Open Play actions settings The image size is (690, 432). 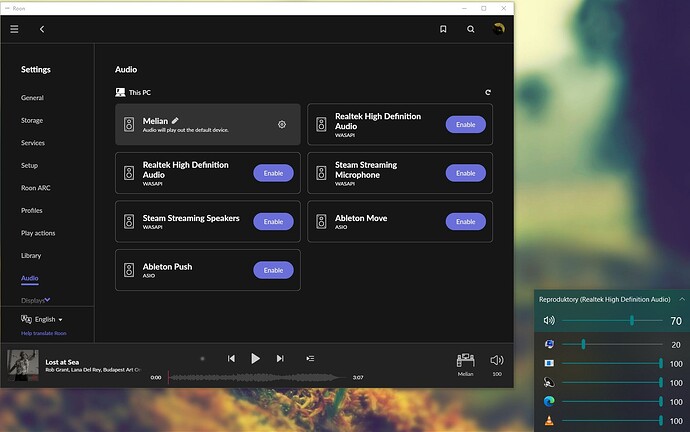coord(38,233)
